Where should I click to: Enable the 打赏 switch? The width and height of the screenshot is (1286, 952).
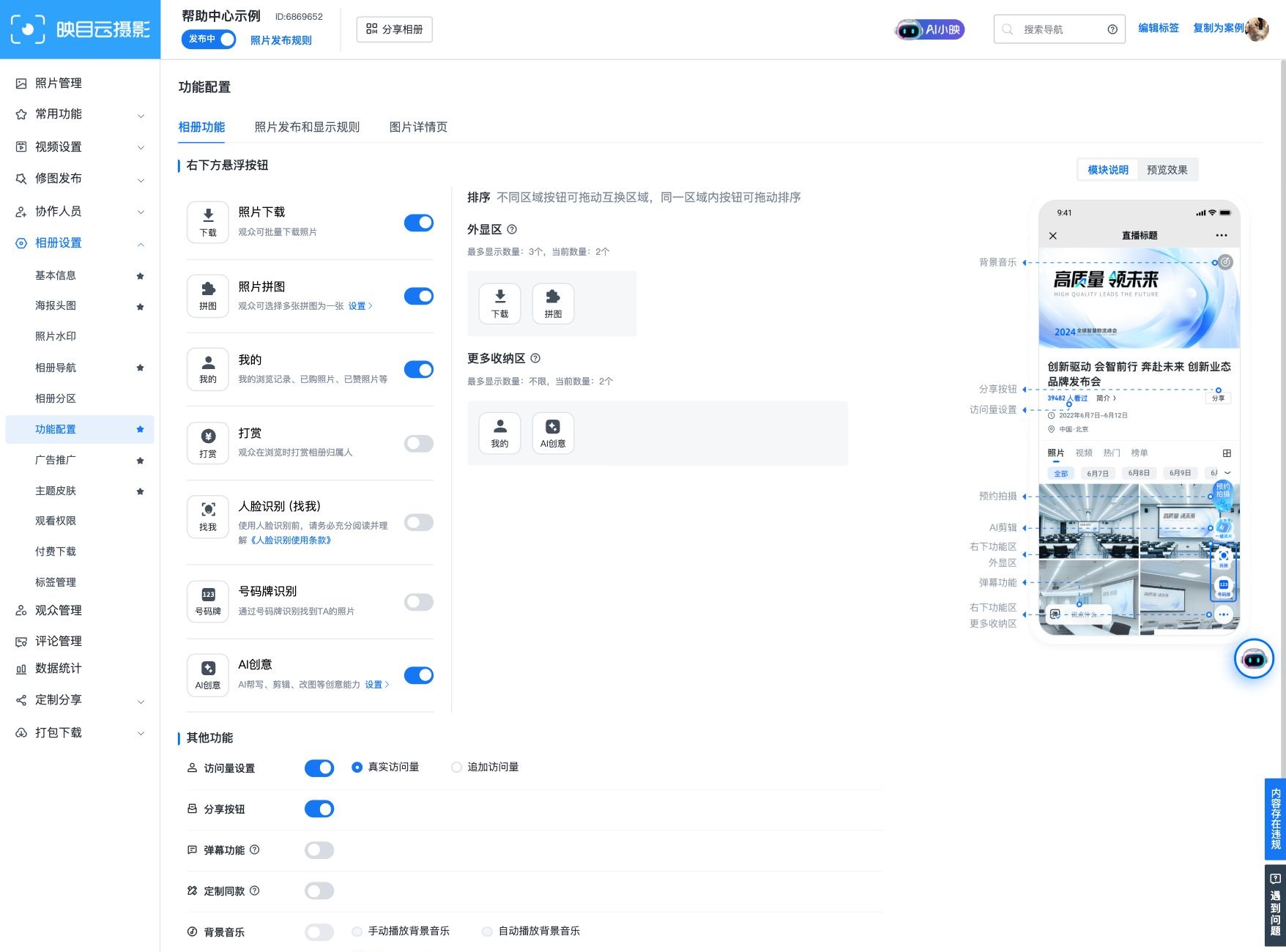coord(419,443)
